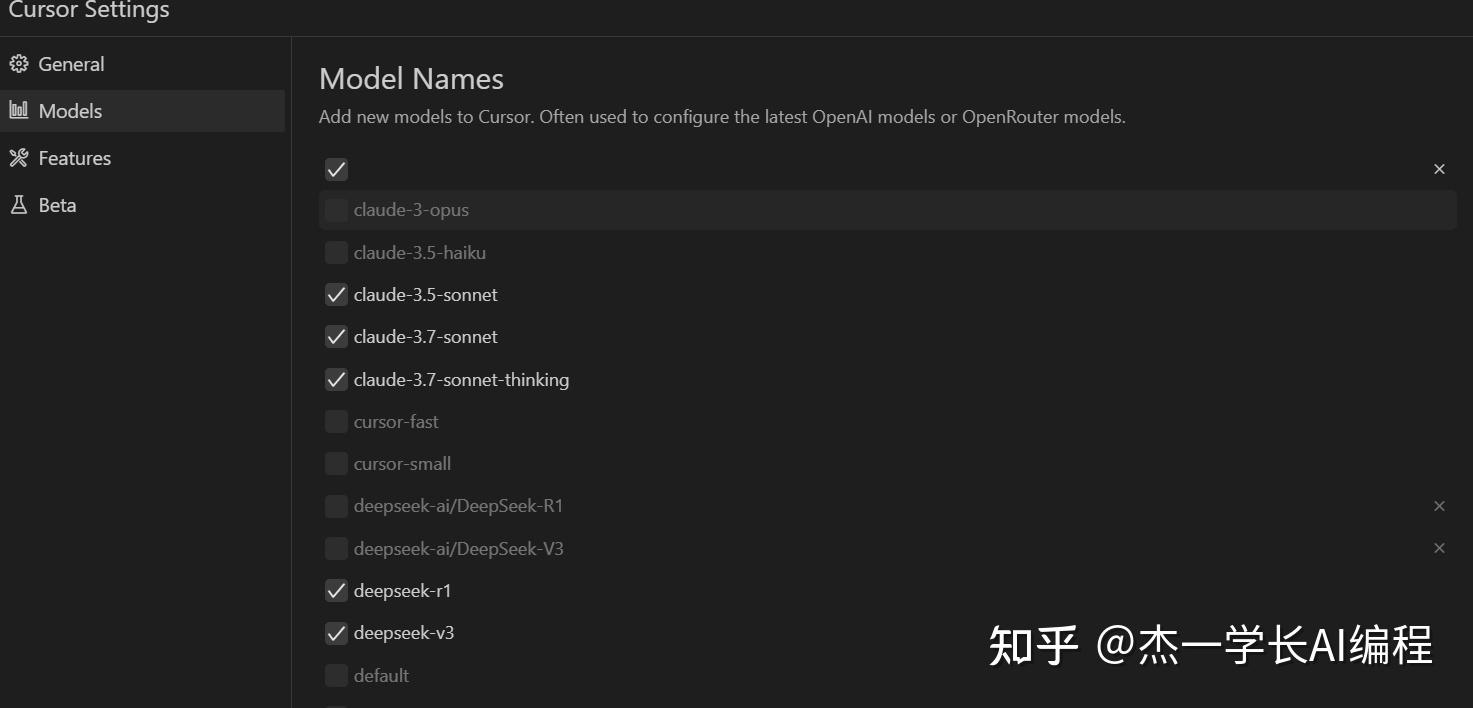Disable the deepseek-r1 model

click(x=336, y=590)
